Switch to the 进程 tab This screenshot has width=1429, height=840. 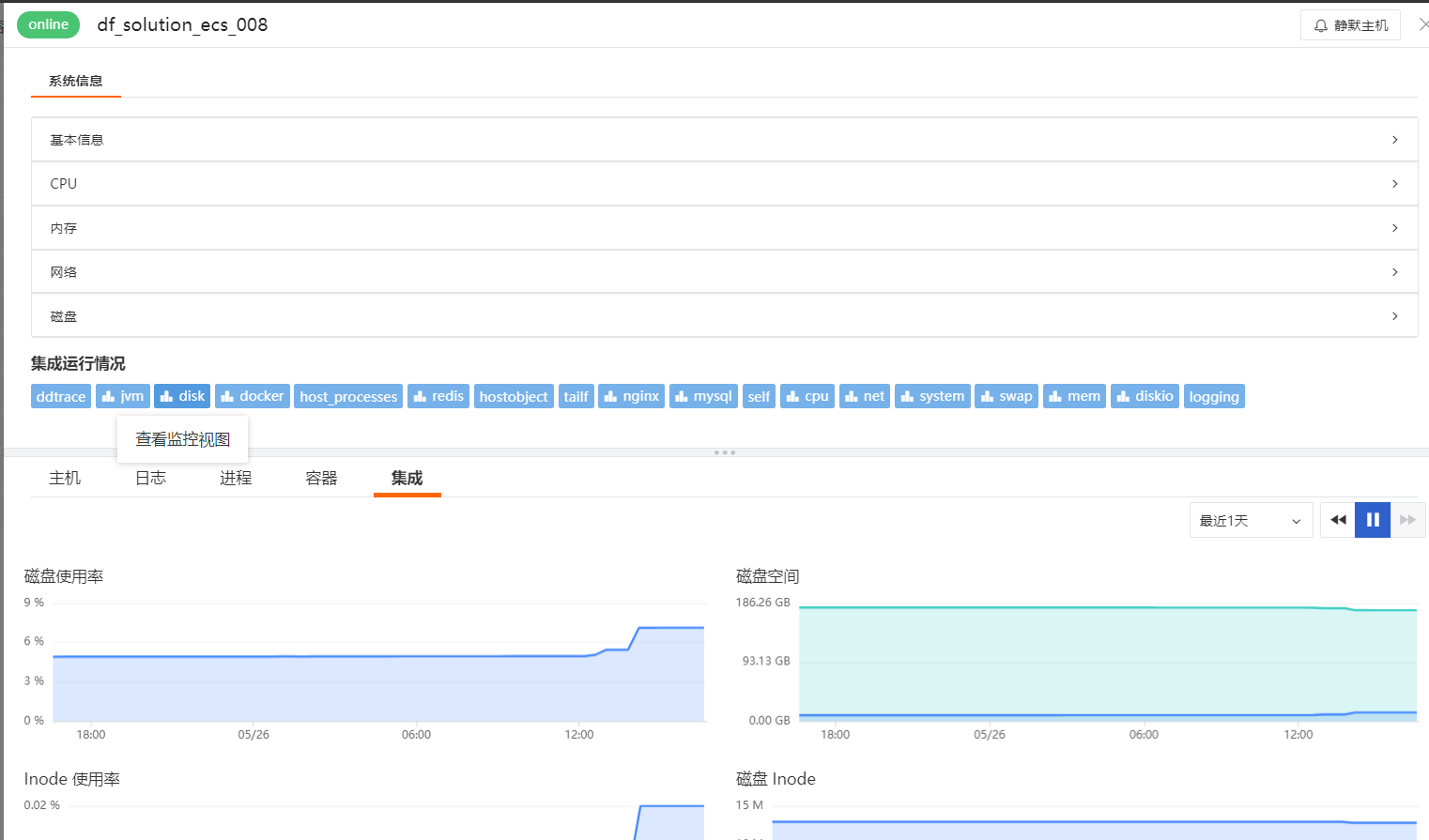coord(236,478)
